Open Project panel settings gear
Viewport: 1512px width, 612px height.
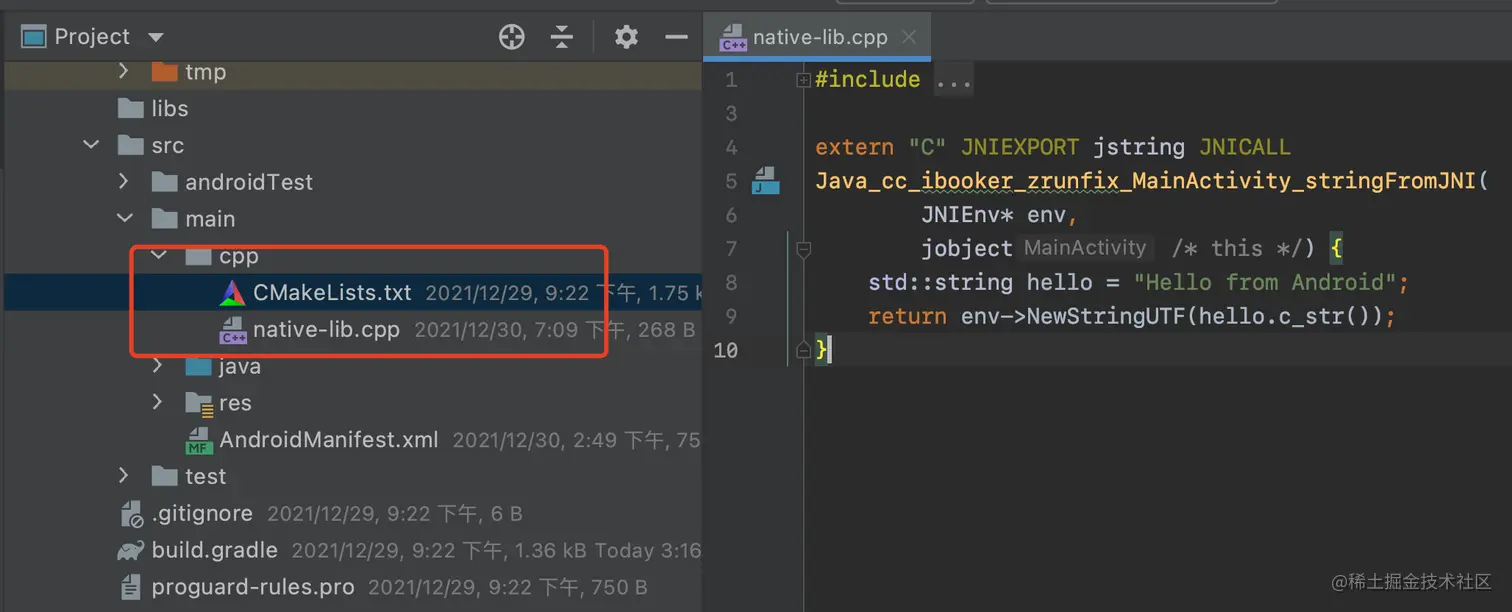[626, 38]
